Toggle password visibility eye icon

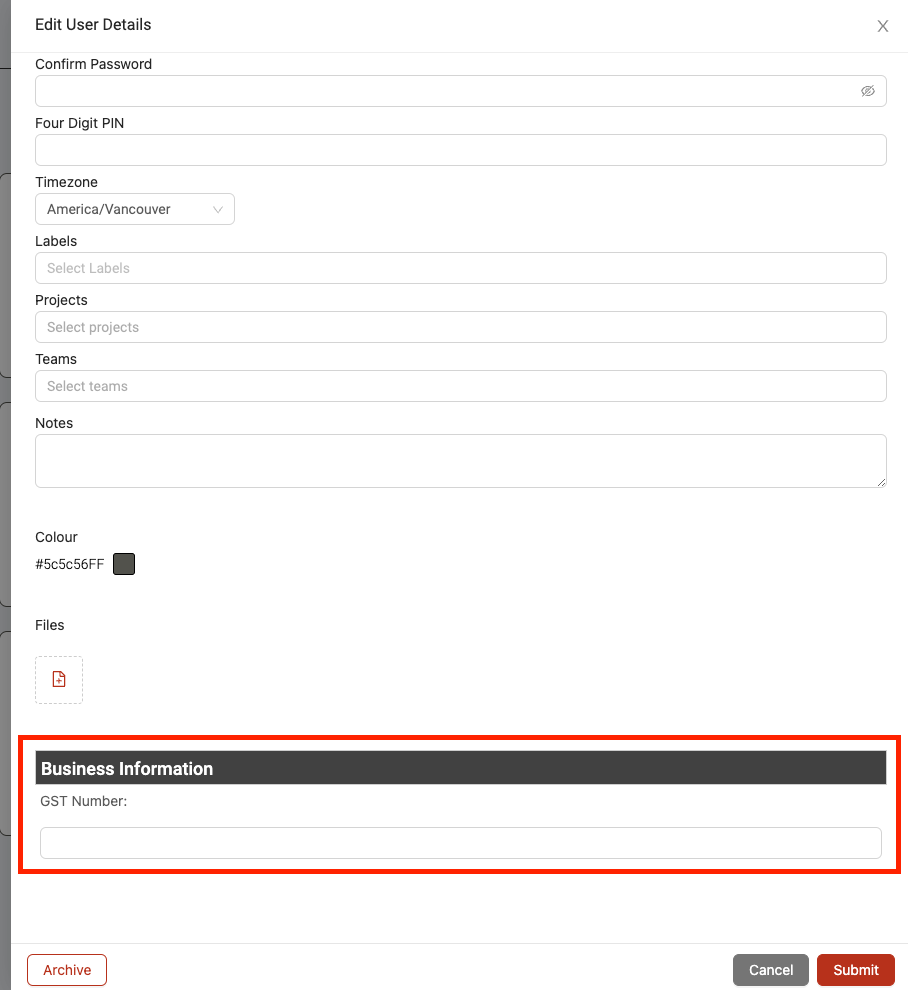coord(868,91)
